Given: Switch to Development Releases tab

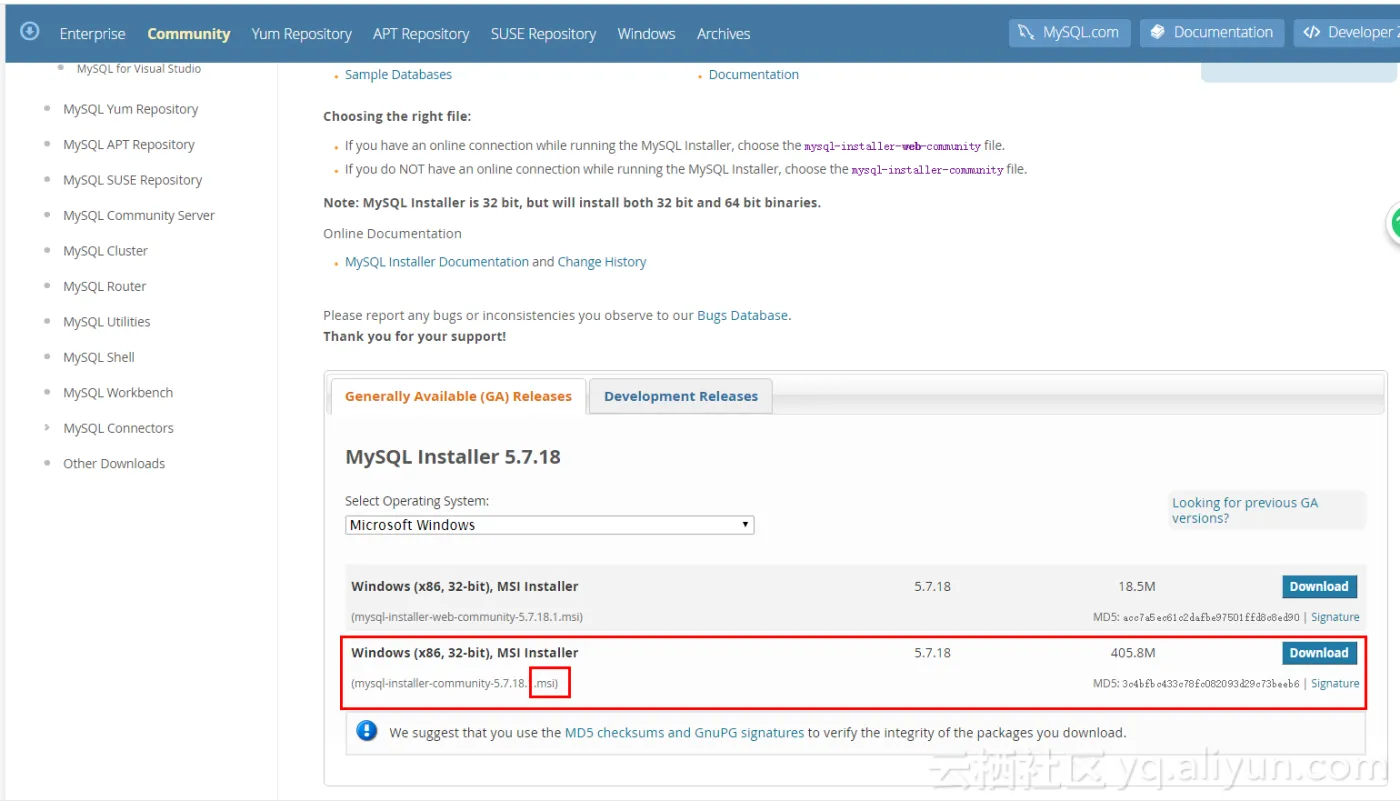Looking at the screenshot, I should (681, 396).
